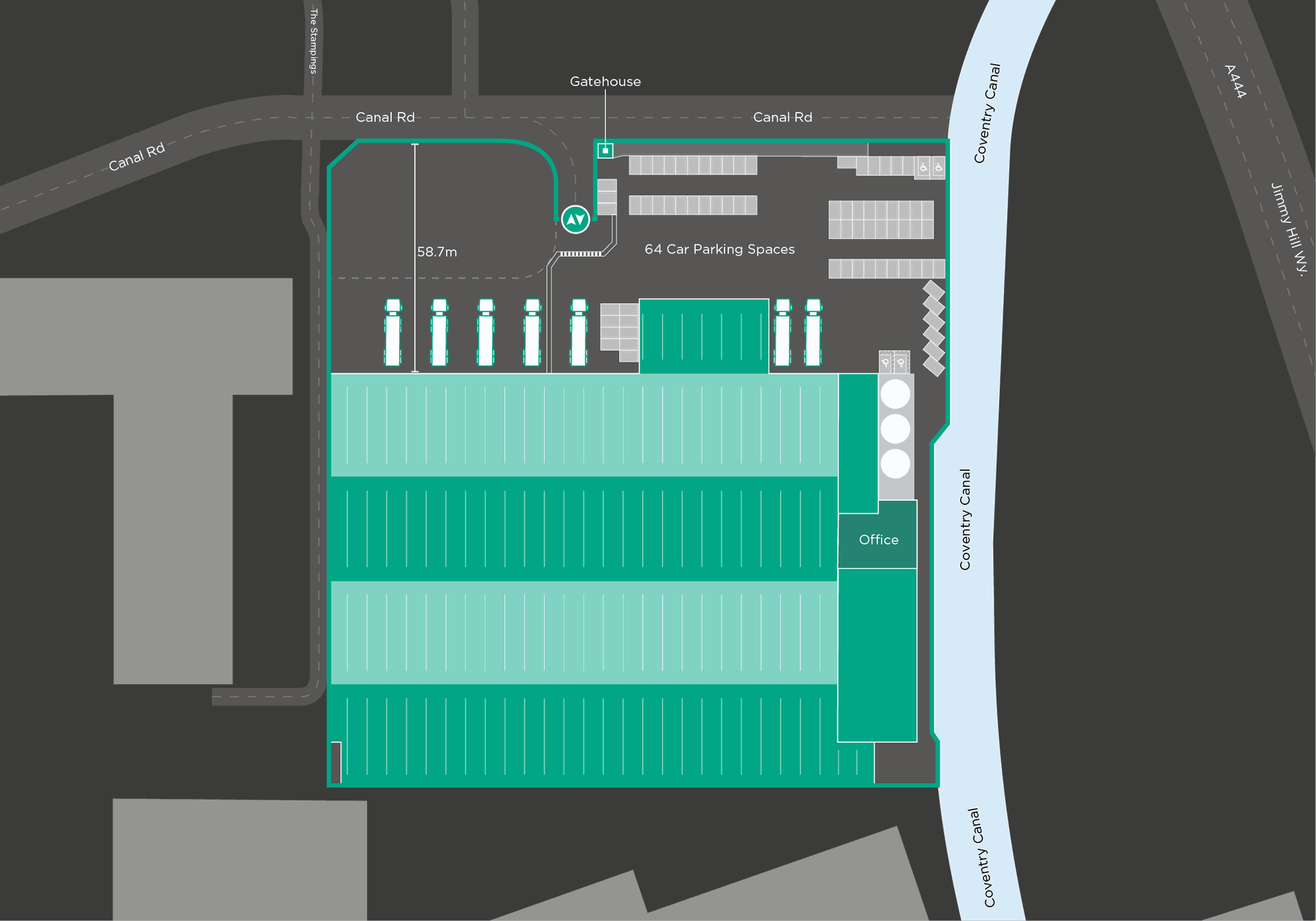Click the 'Jimmy Hill Wy.' label
The height and width of the screenshot is (921, 1316).
pos(1289,229)
